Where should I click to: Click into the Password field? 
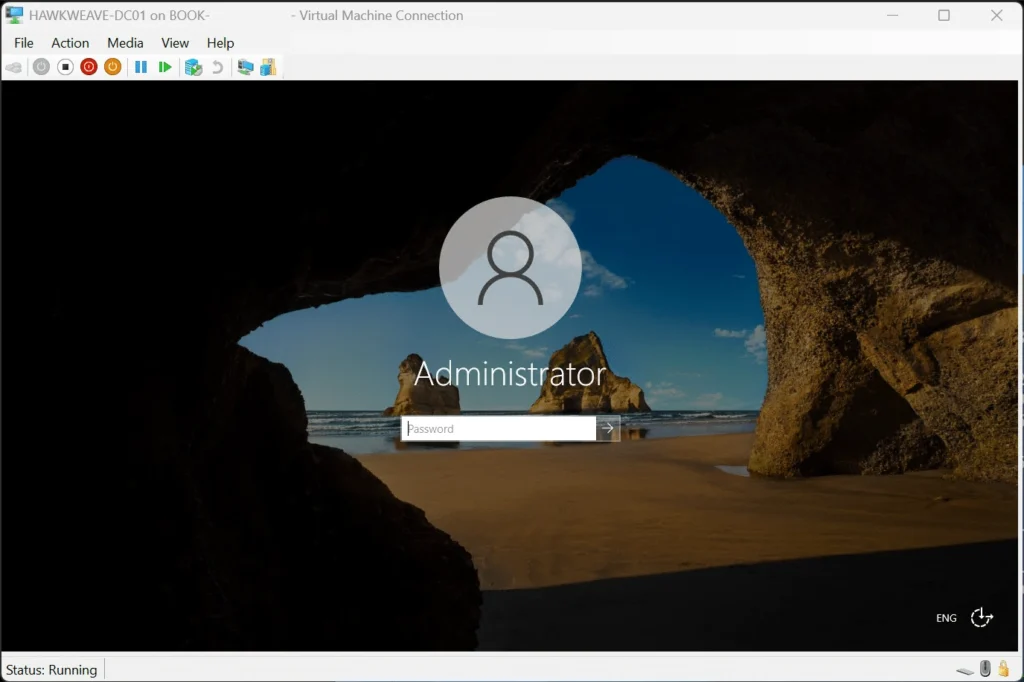498,429
